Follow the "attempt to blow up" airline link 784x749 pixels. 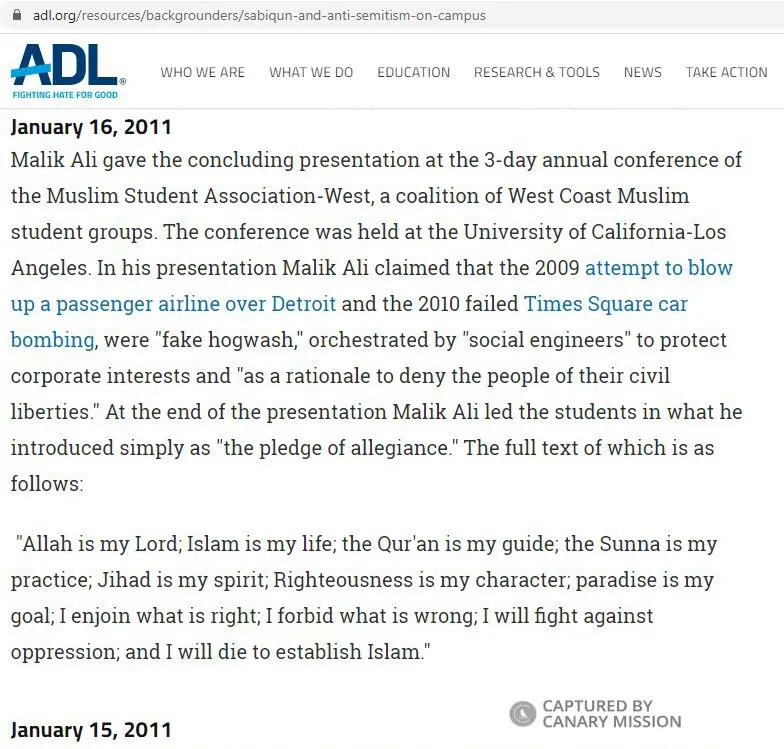click(659, 268)
